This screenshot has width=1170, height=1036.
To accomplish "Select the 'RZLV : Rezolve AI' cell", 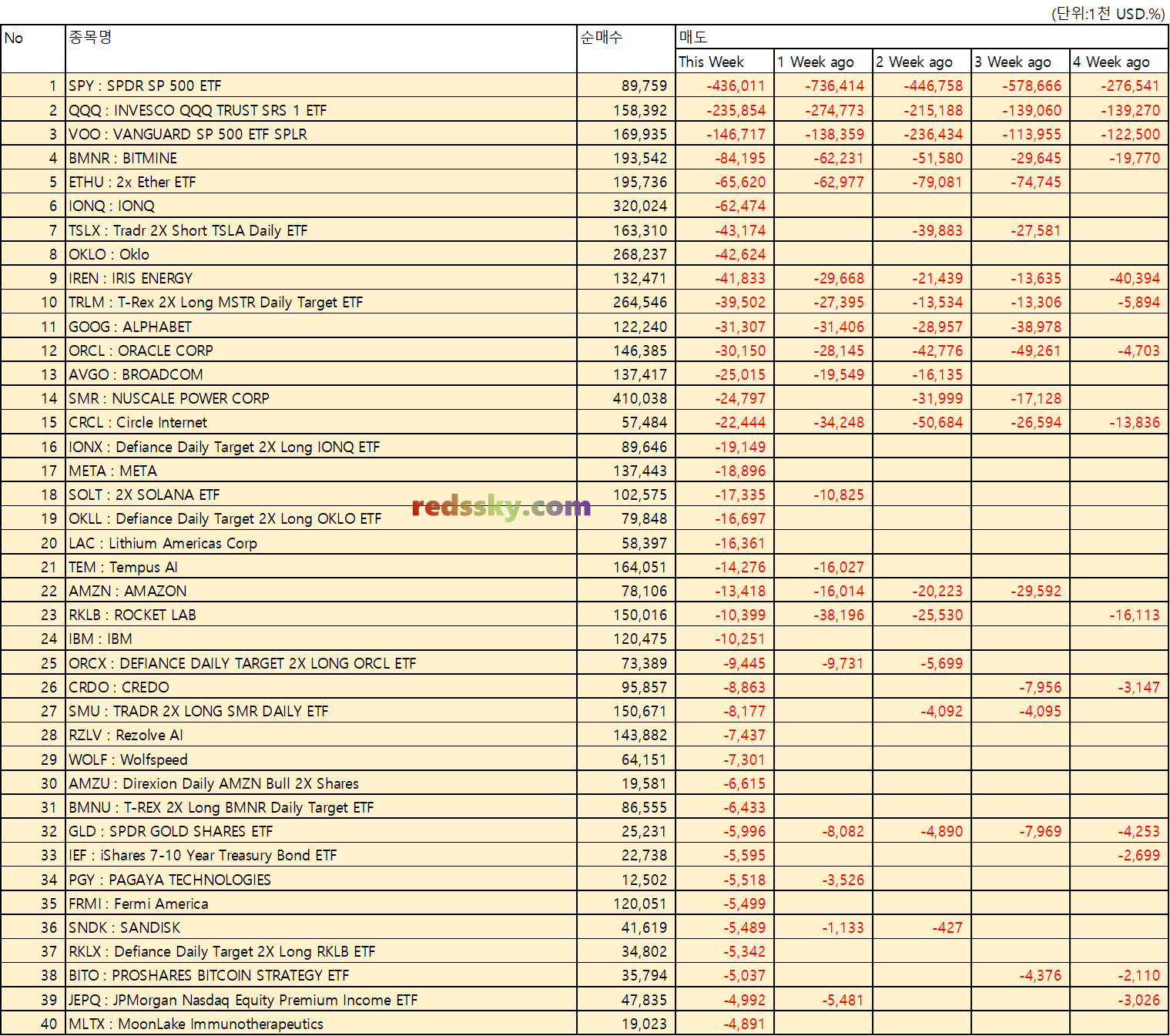I will 321,735.
